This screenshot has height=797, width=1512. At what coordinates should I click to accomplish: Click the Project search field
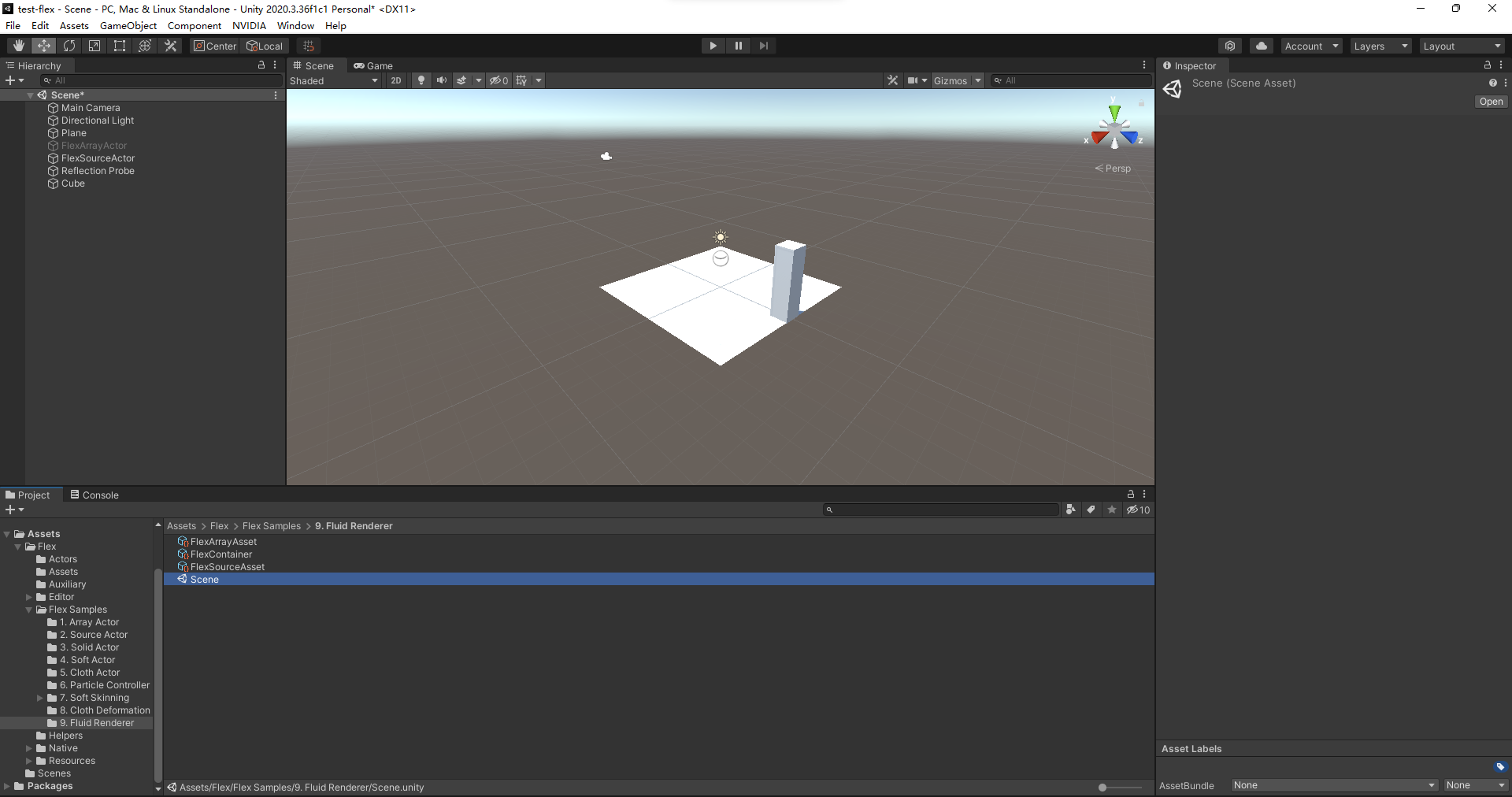(941, 510)
